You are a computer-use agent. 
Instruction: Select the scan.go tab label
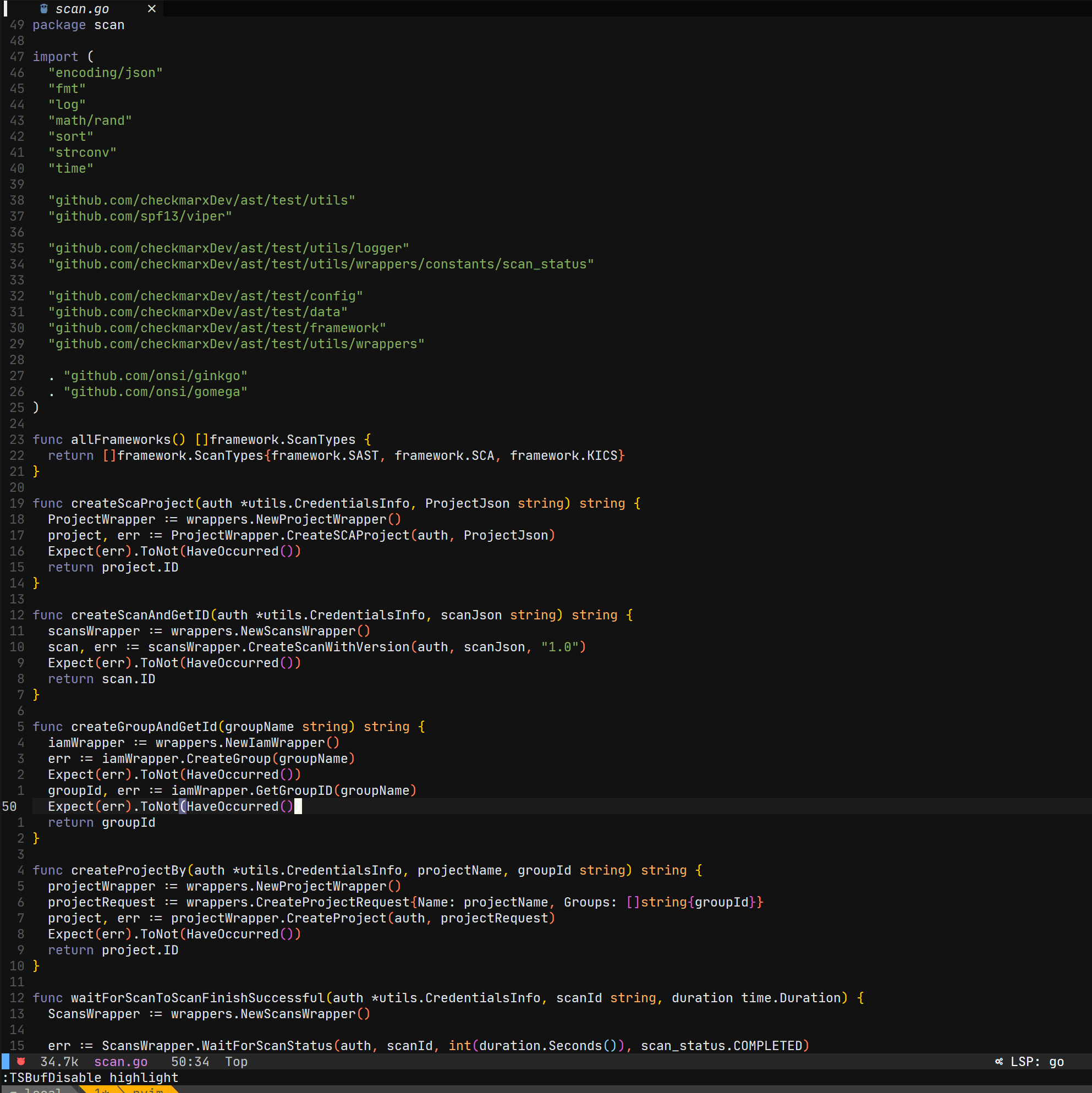[x=83, y=8]
